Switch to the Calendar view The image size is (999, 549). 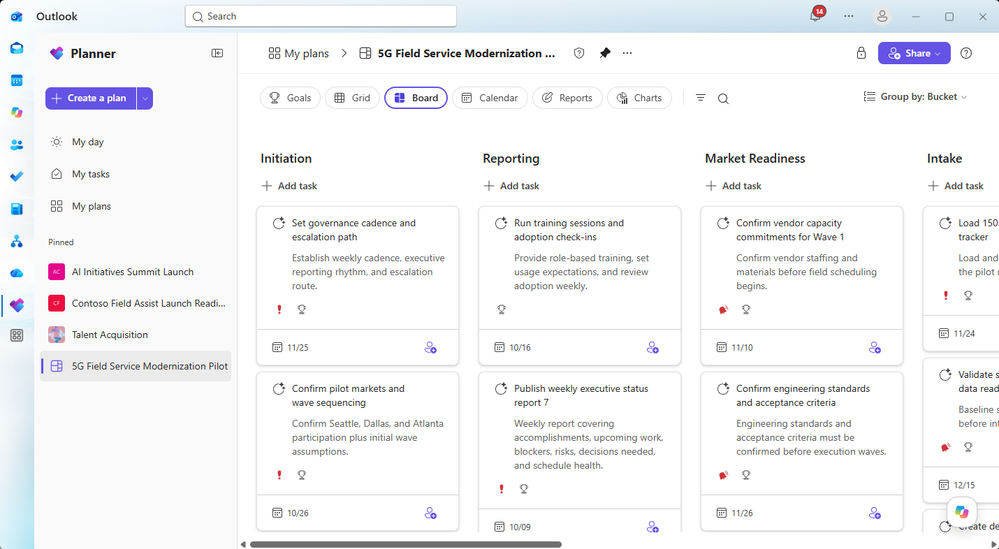tap(489, 98)
